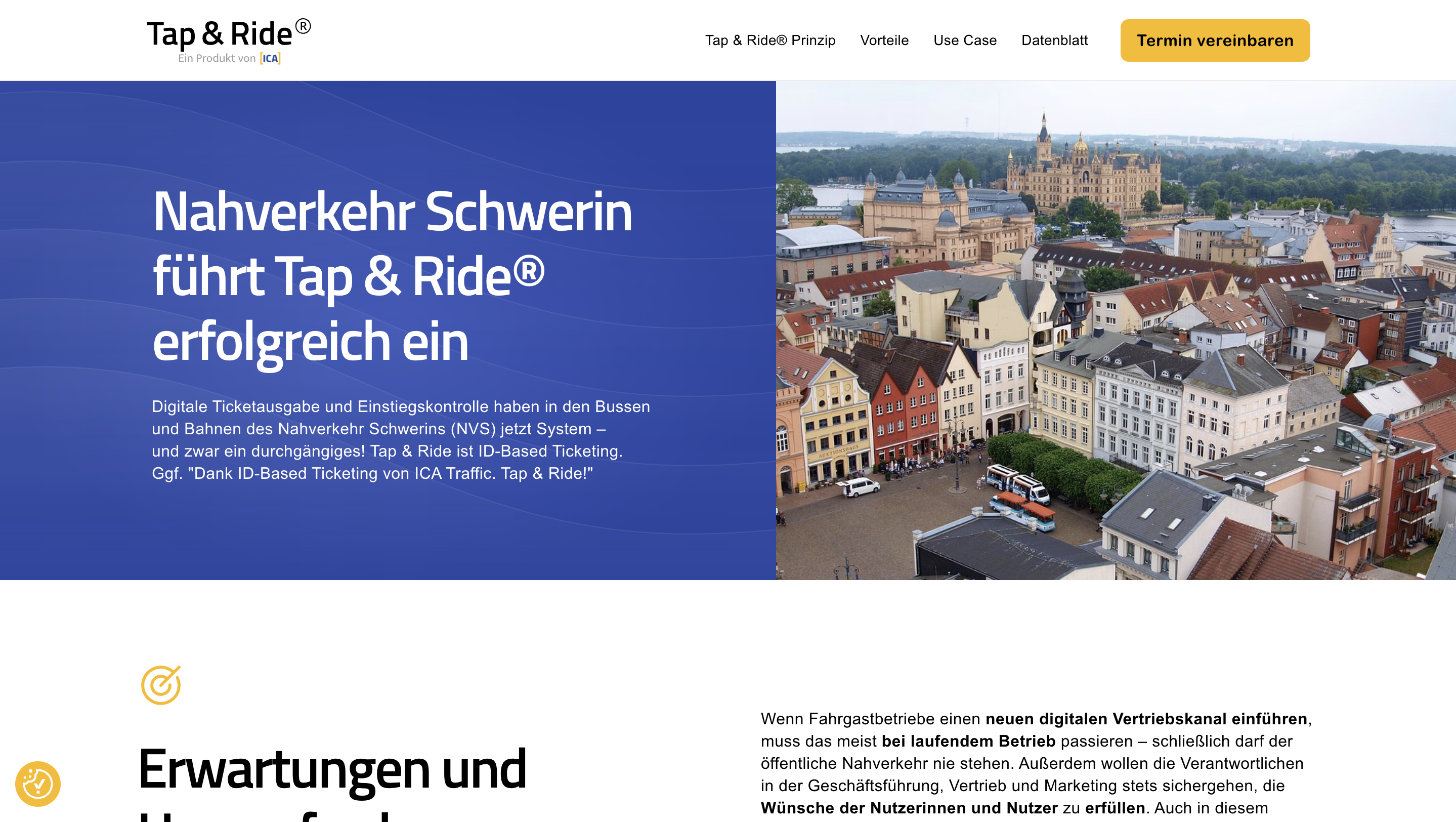Click the yellow target icon
This screenshot has width=1456, height=822.
[x=161, y=685]
